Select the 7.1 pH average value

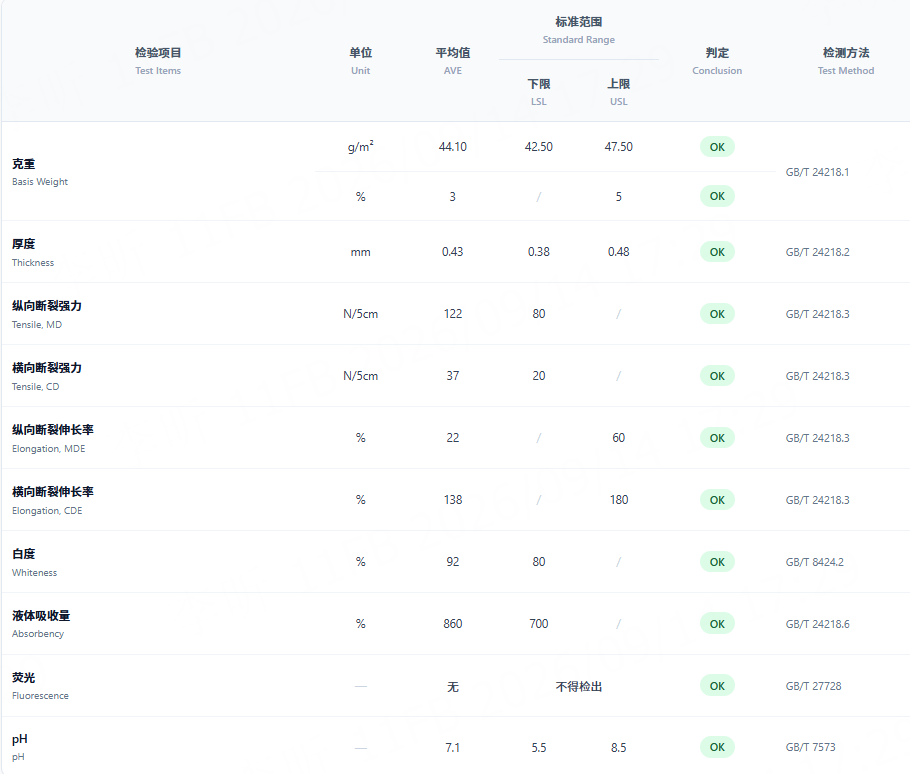pyautogui.click(x=453, y=748)
